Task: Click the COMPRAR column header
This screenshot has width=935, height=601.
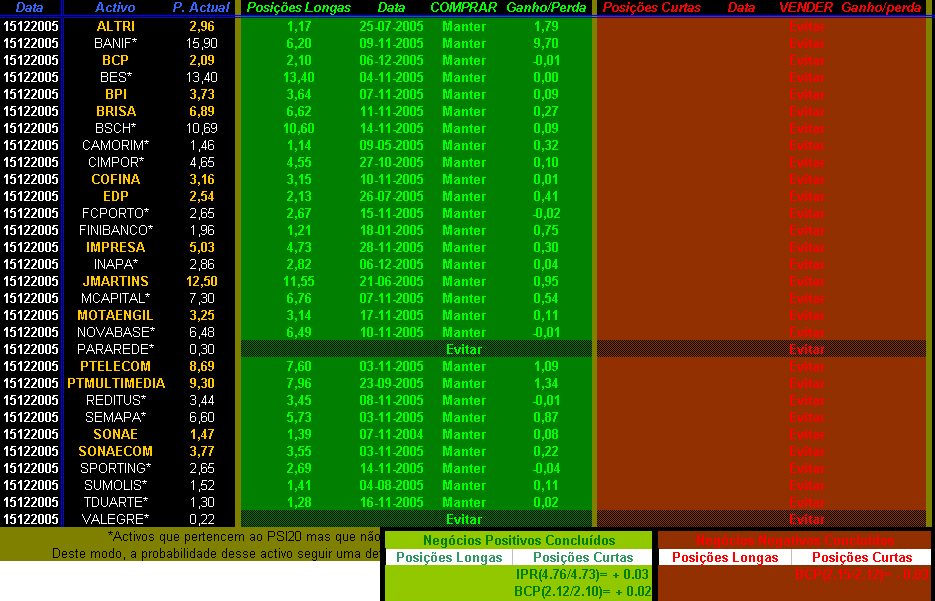Action: tap(463, 8)
